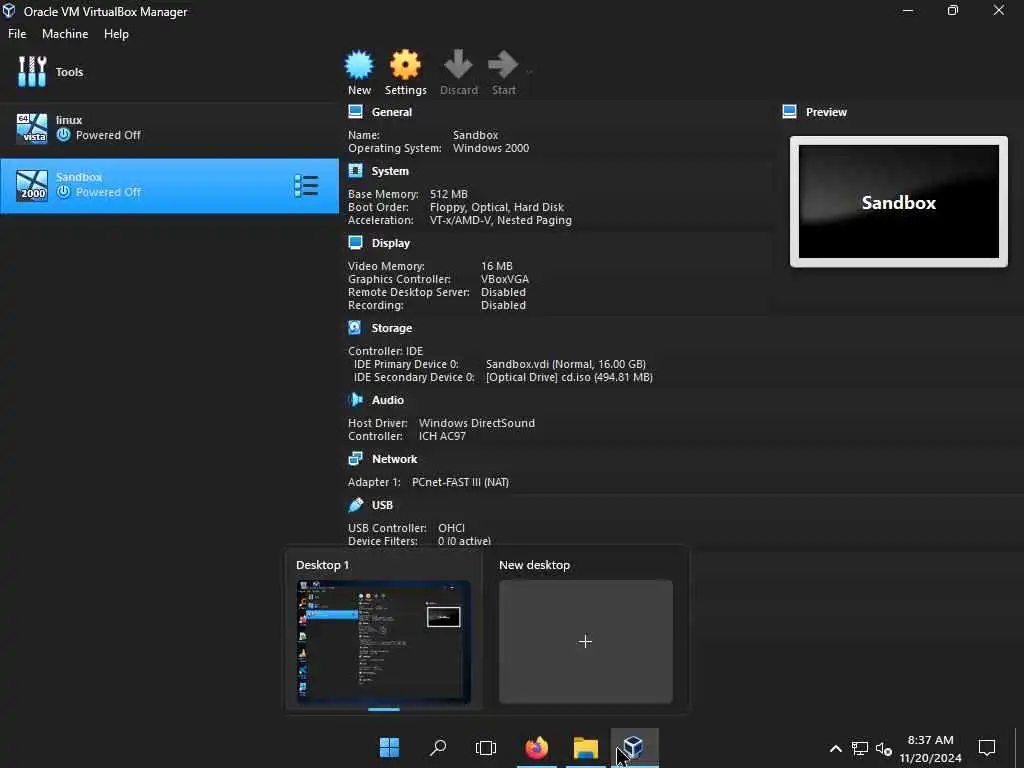The height and width of the screenshot is (768, 1024).
Task: Click the OHCI USB controller value
Action: click(x=451, y=528)
